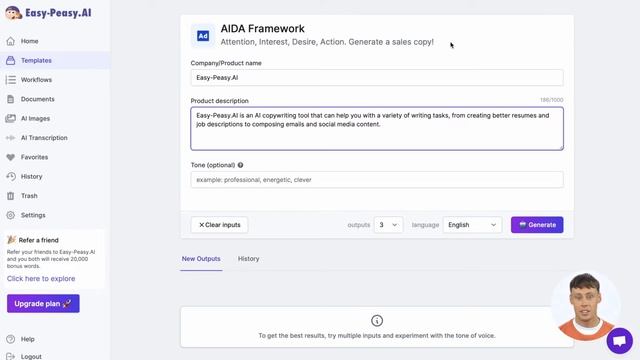The image size is (640, 360).
Task: Click the Easy-Peasy.AI logo
Action: (48, 13)
